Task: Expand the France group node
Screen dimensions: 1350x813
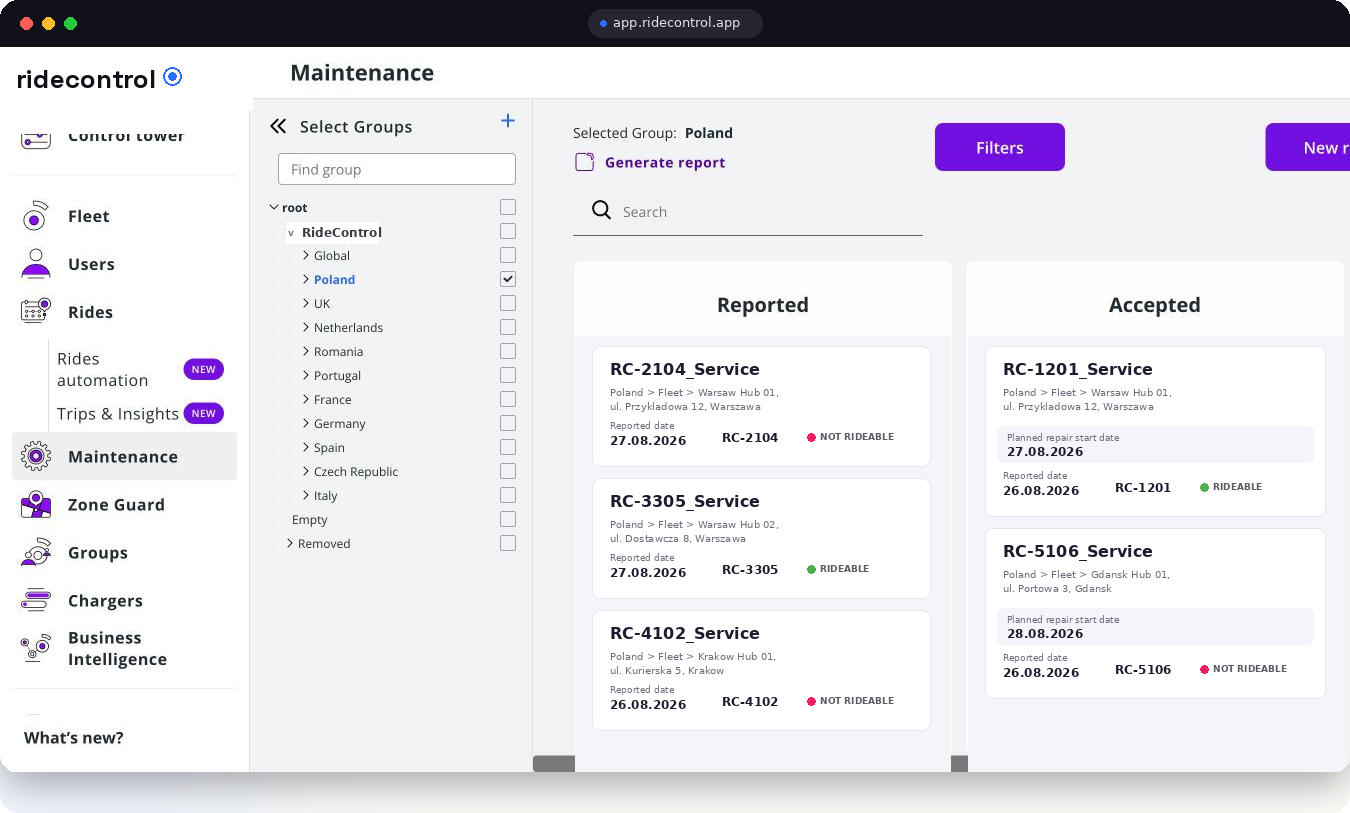Action: tap(306, 400)
